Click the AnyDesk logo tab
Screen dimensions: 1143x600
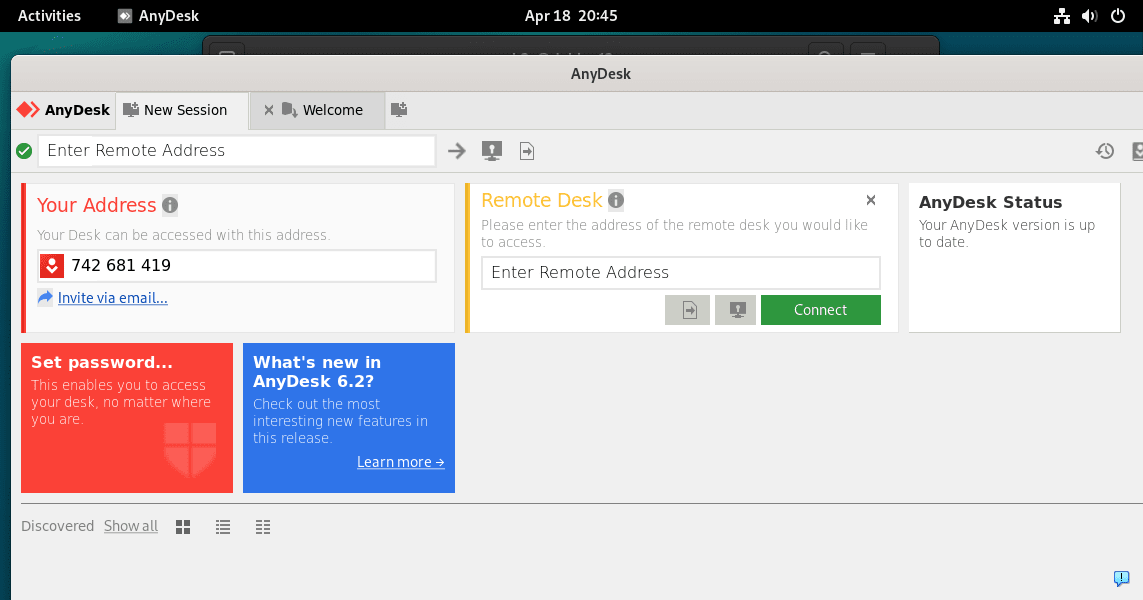pyautogui.click(x=62, y=110)
